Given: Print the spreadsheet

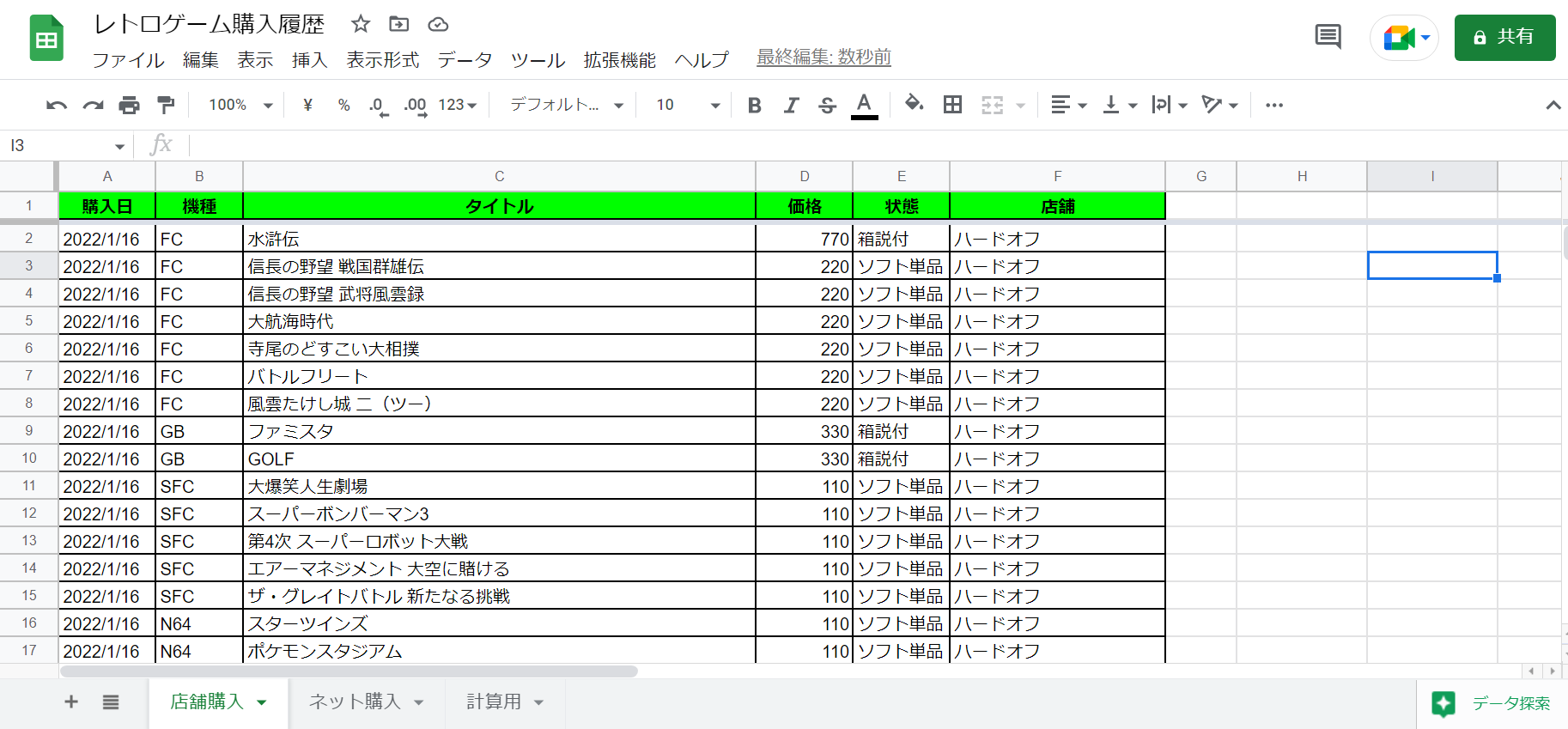Looking at the screenshot, I should (x=129, y=105).
